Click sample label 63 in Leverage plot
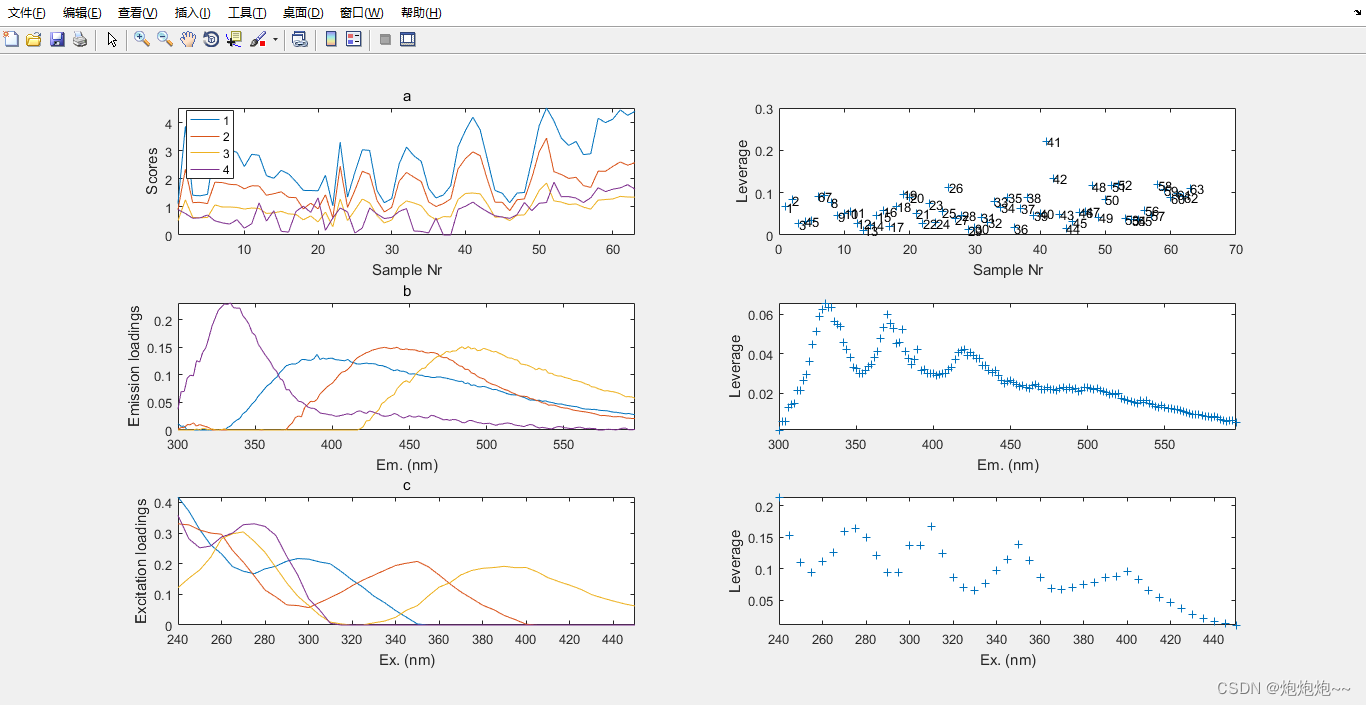This screenshot has width=1366, height=705. coord(1197,190)
